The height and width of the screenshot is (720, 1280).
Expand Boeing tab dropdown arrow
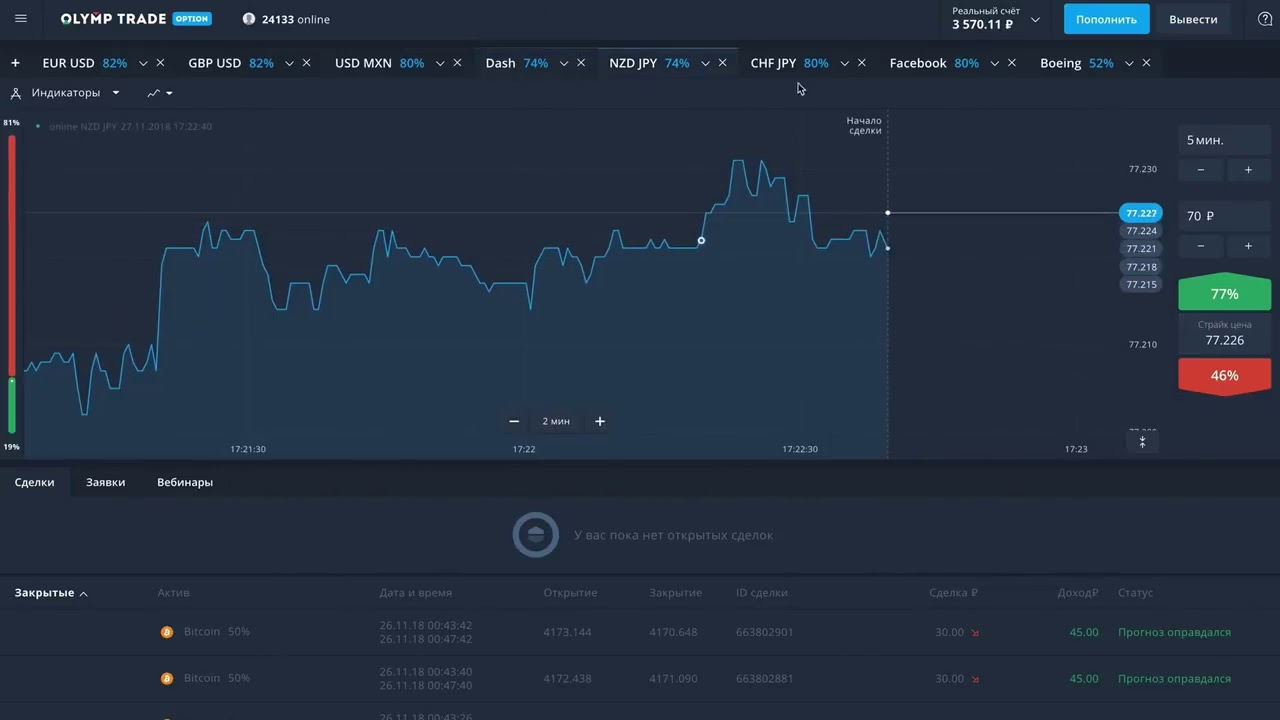click(1129, 63)
